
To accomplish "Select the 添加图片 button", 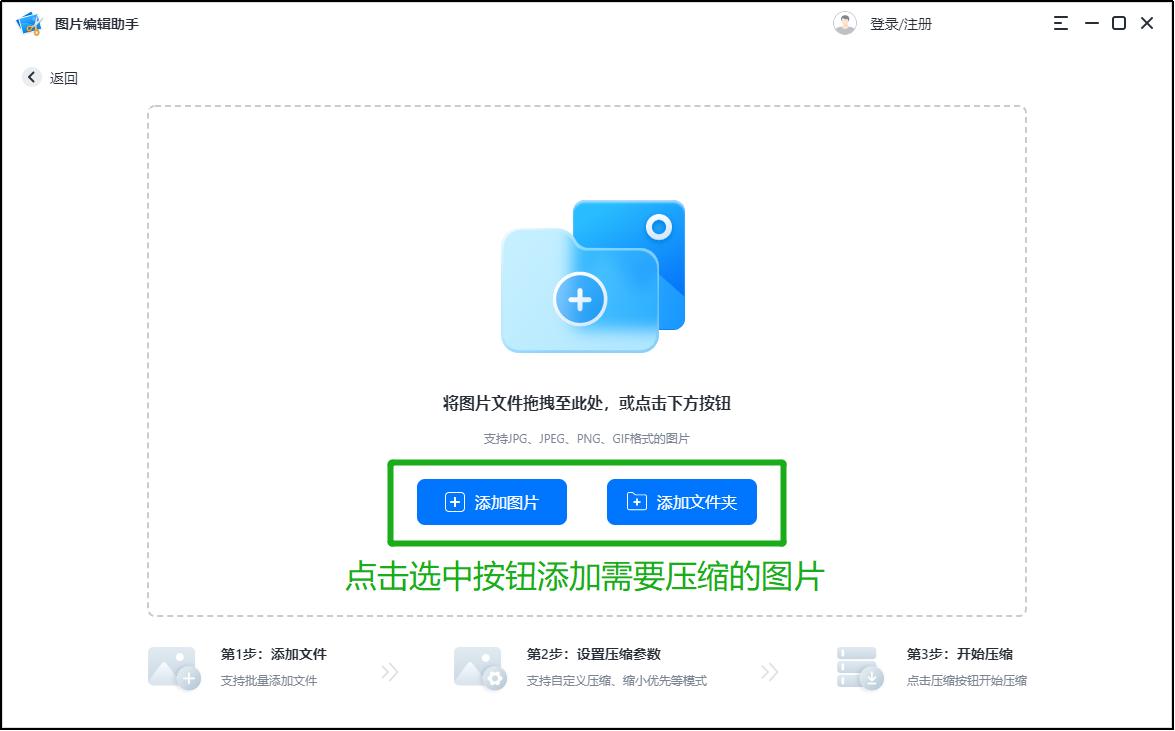I will pyautogui.click(x=491, y=502).
